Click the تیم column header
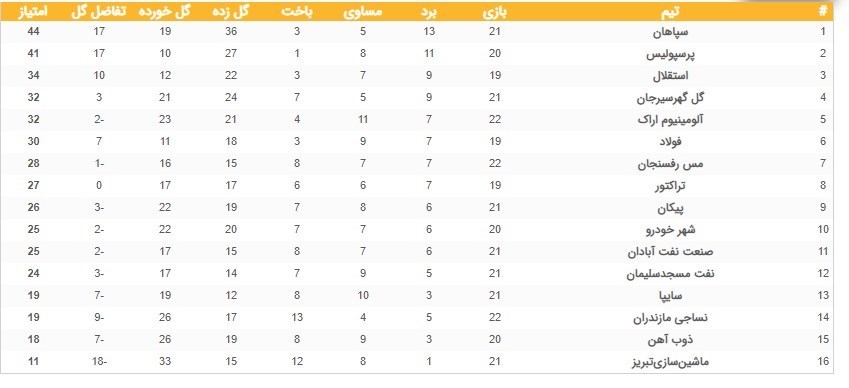Viewport: 849px width, 388px height. pyautogui.click(x=670, y=12)
